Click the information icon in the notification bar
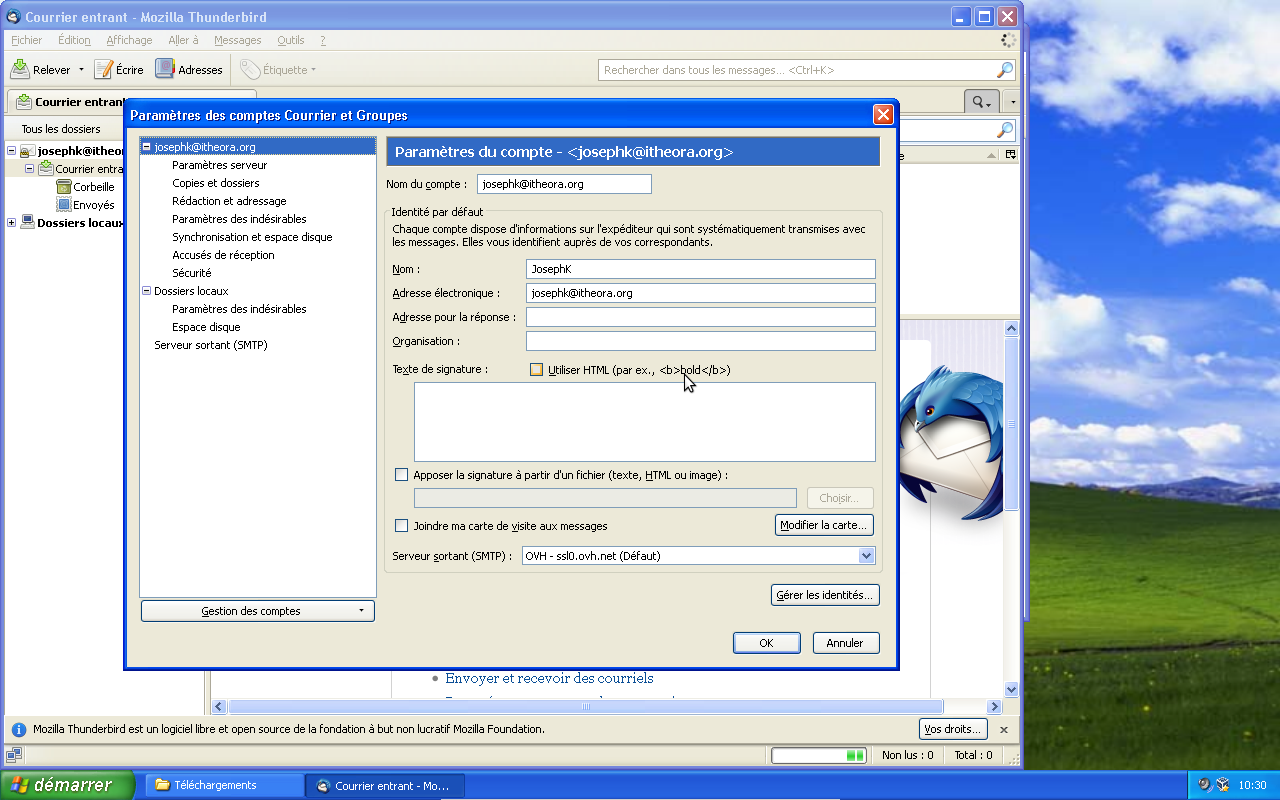Image resolution: width=1280 pixels, height=800 pixels. (19, 729)
